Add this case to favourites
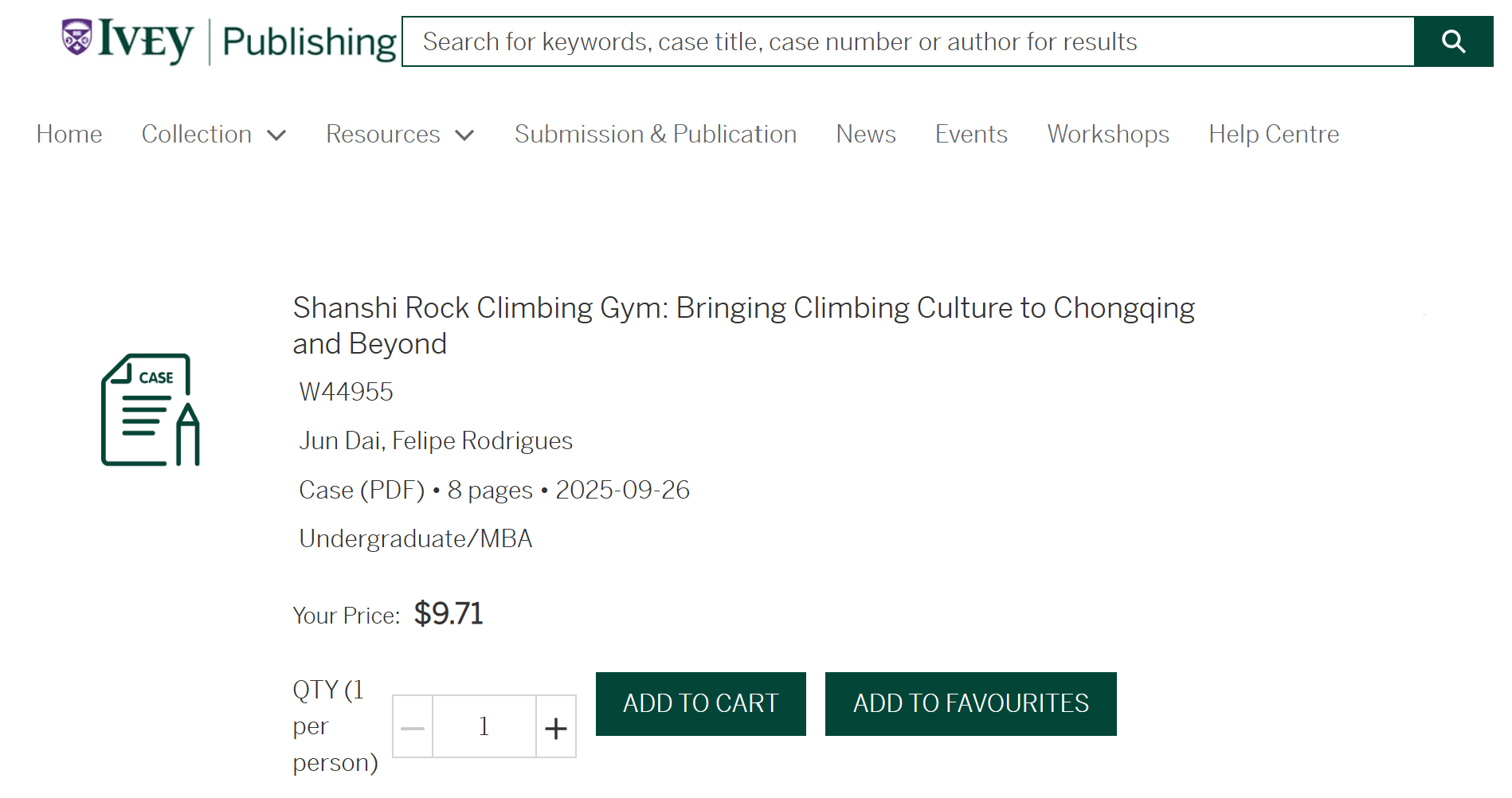1512x798 pixels. [970, 704]
